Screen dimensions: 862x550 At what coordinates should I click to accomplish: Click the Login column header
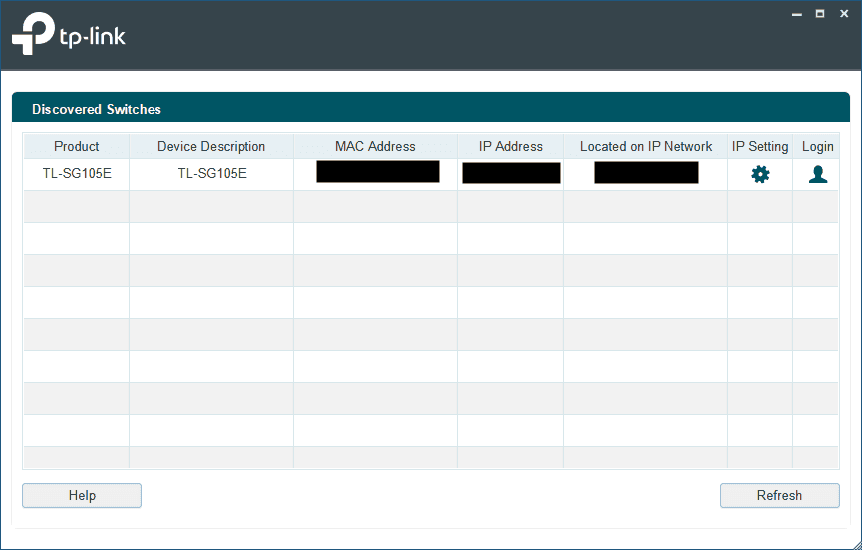click(x=817, y=146)
